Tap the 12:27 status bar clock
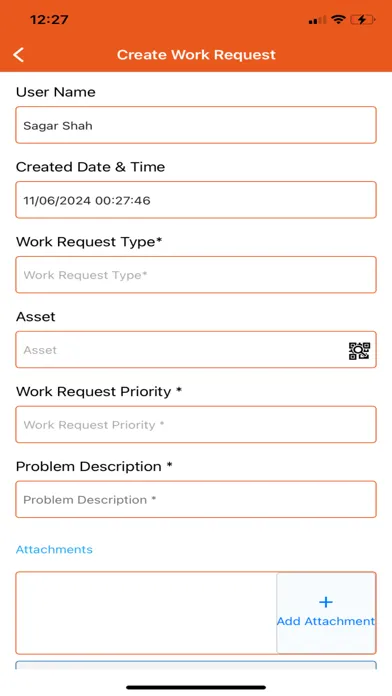392x696 pixels. tap(49, 20)
